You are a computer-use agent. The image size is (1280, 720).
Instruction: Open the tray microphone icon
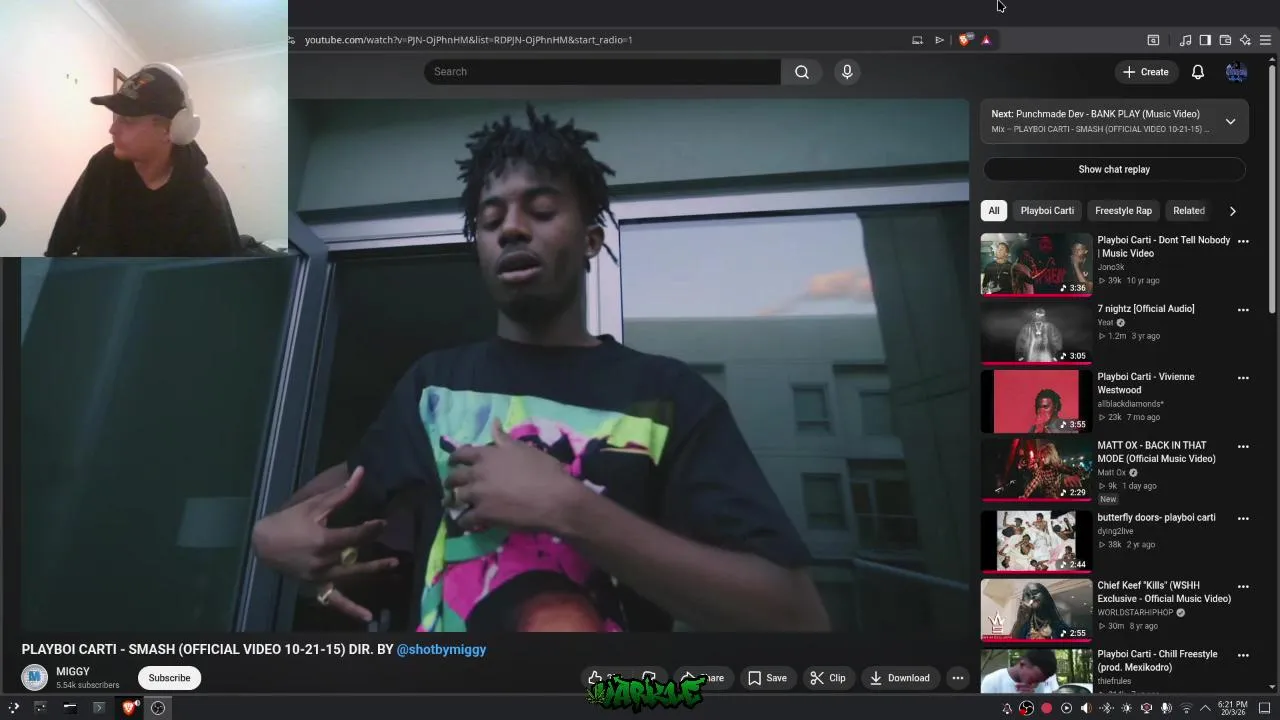tap(1166, 708)
